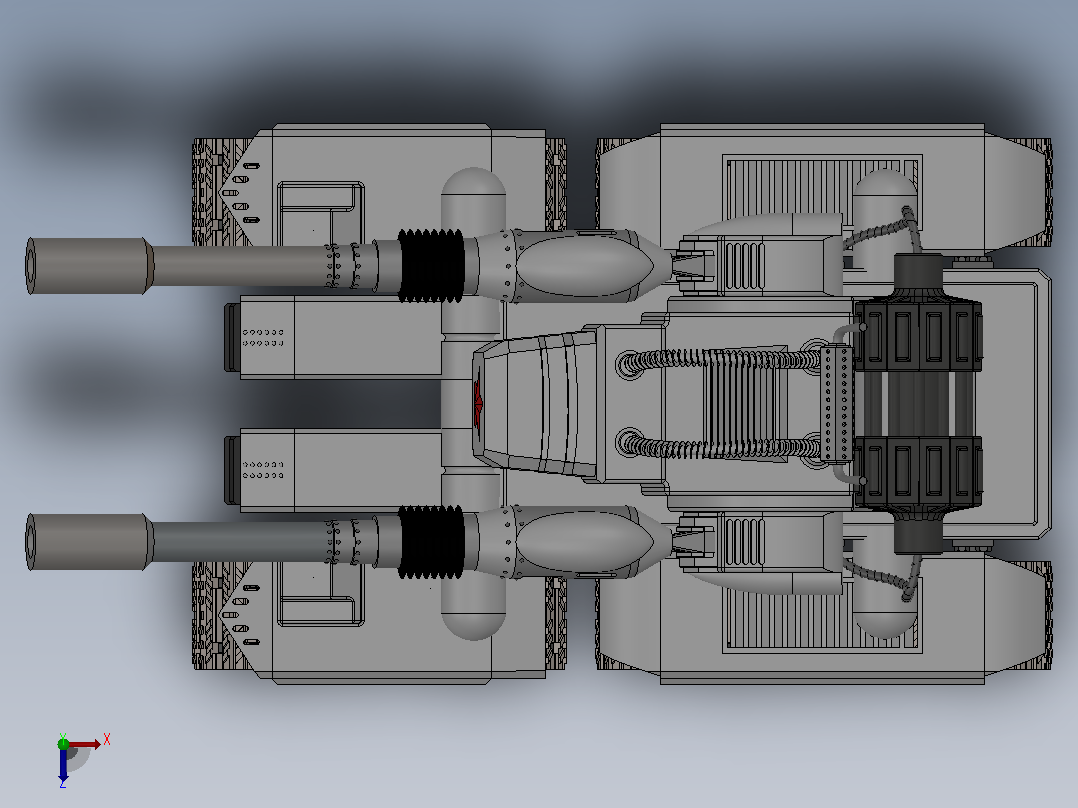This screenshot has height=808, width=1078.
Task: Click the red X axis of the orientation triad
Action: (x=84, y=744)
